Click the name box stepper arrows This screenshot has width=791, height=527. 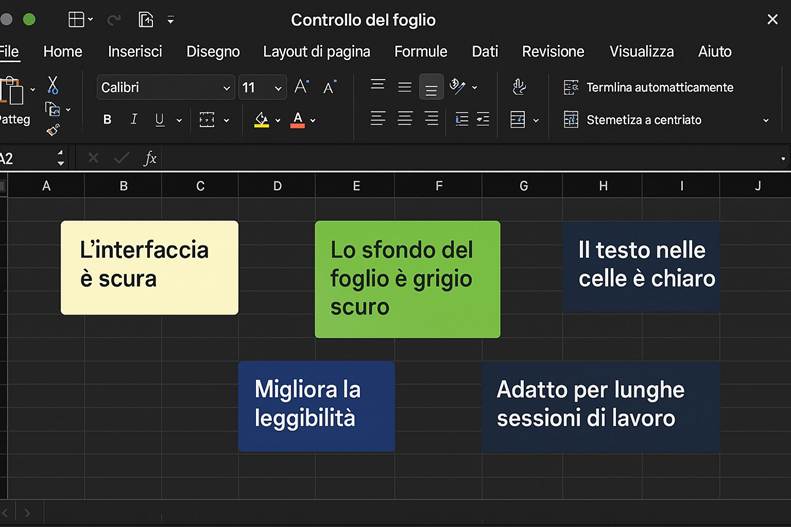coord(61,158)
